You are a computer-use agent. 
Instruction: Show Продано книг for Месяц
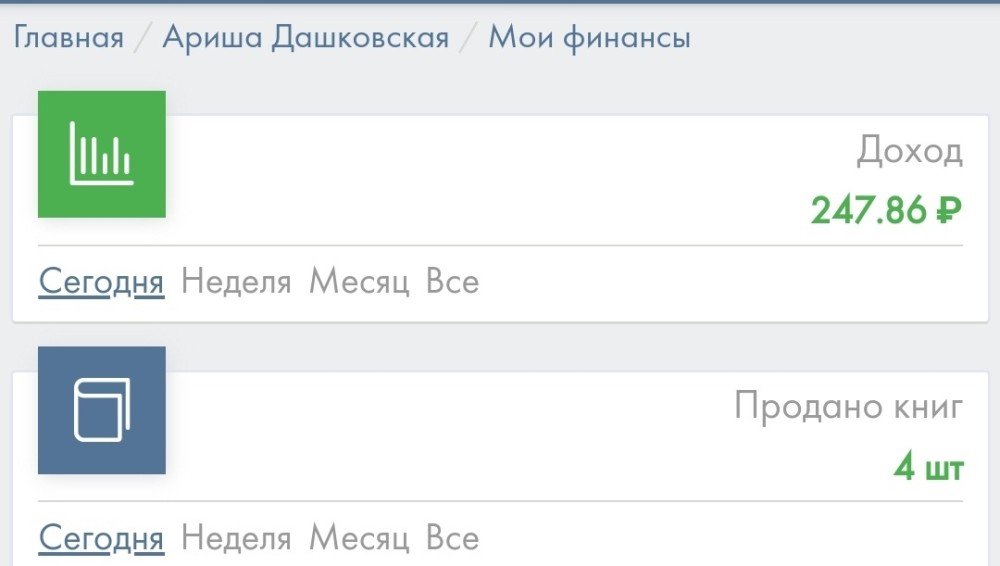(x=359, y=539)
